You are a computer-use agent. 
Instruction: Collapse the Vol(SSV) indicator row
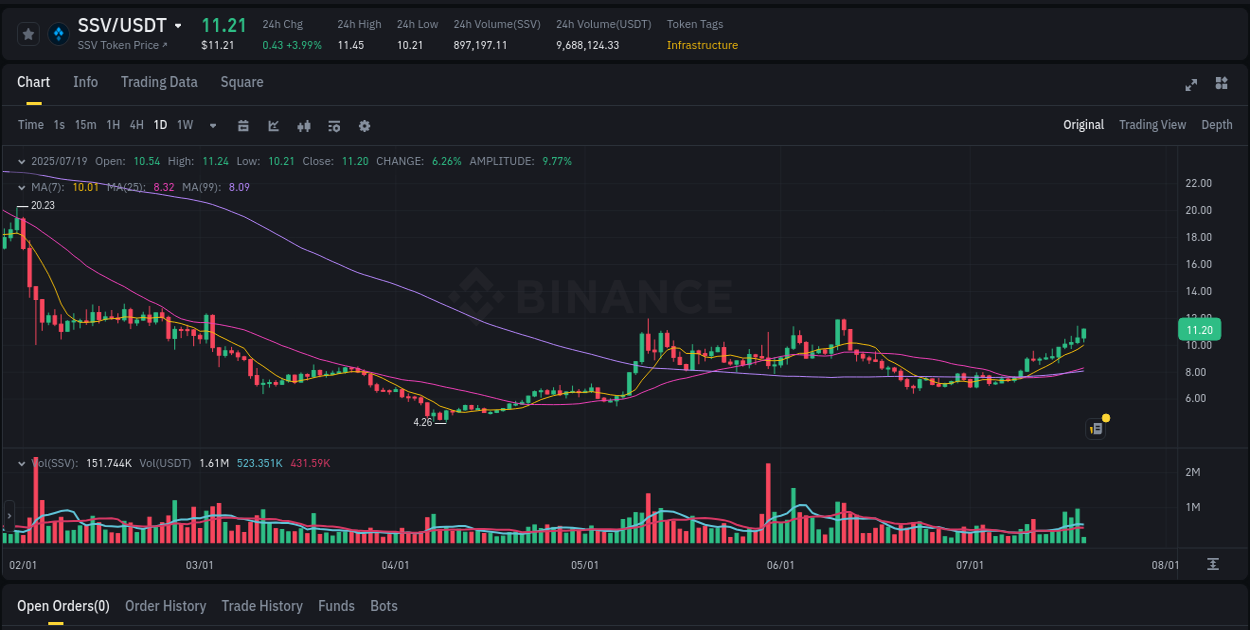pos(21,462)
